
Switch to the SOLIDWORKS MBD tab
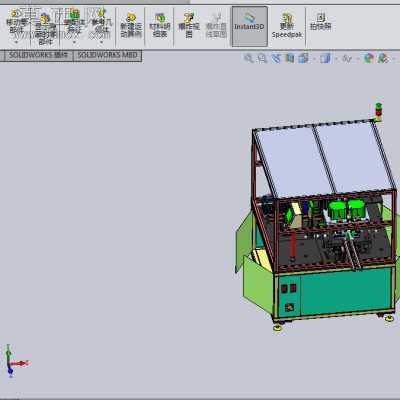coord(107,55)
